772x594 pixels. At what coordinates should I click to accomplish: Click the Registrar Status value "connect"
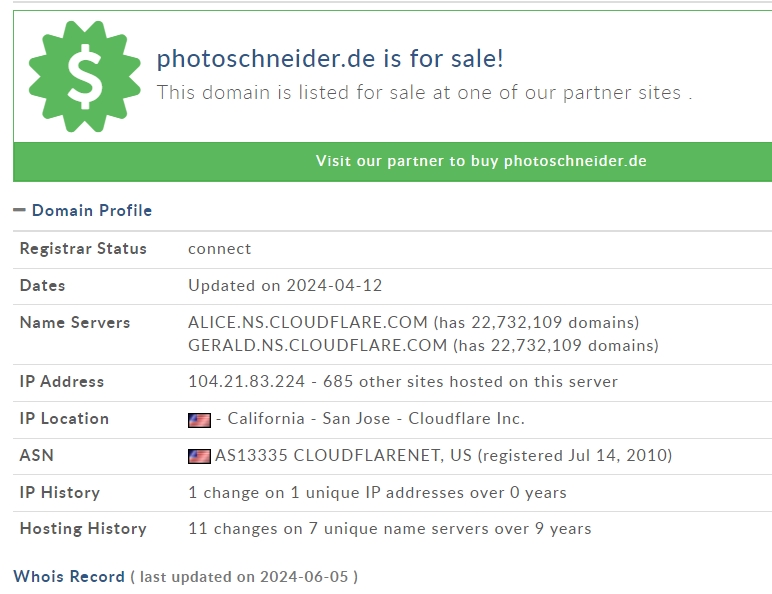[x=220, y=248]
